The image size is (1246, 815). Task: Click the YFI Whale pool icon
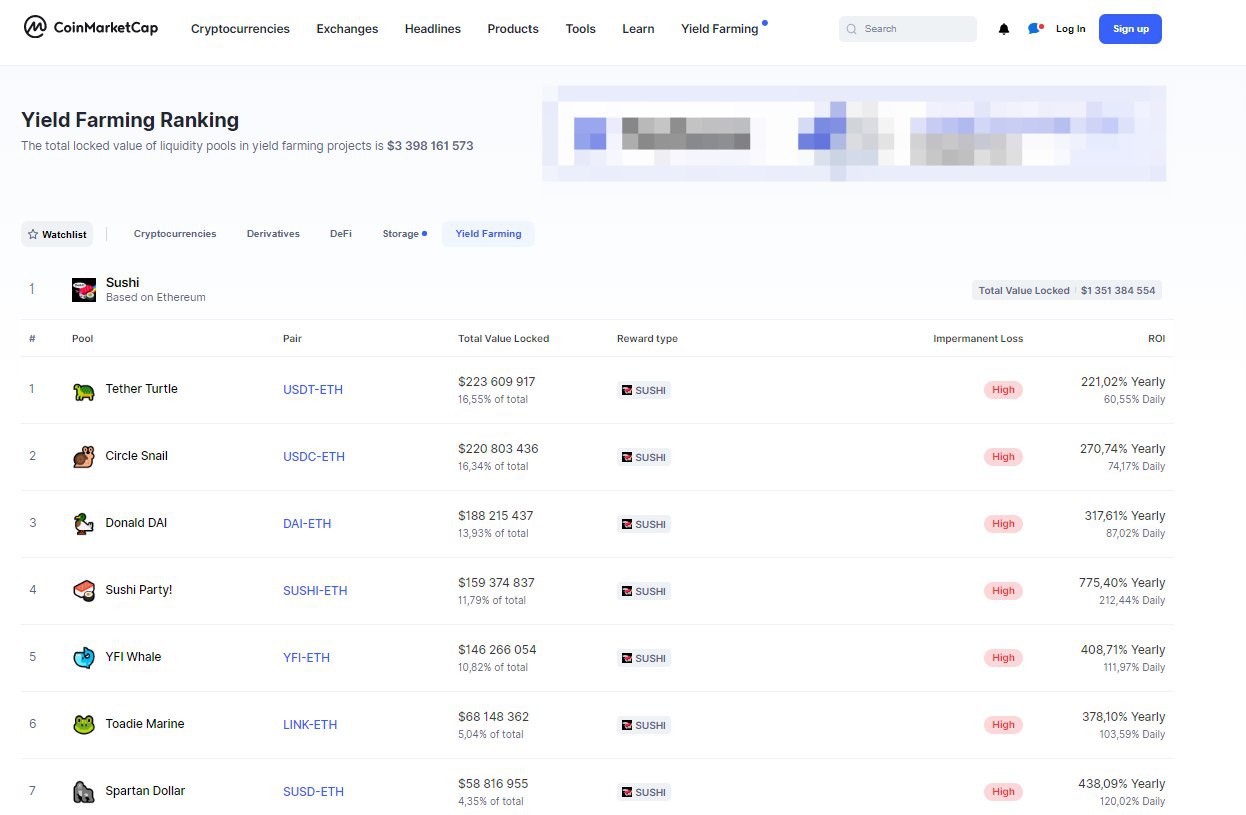tap(84, 658)
